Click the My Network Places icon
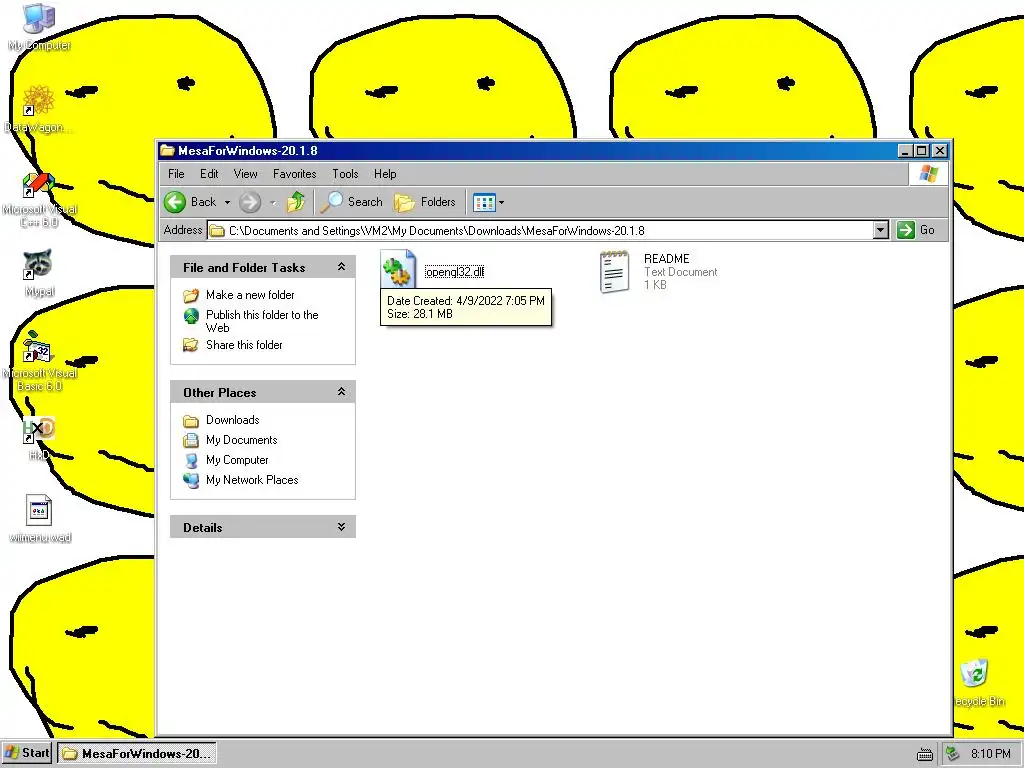This screenshot has width=1024, height=768. pyautogui.click(x=191, y=481)
